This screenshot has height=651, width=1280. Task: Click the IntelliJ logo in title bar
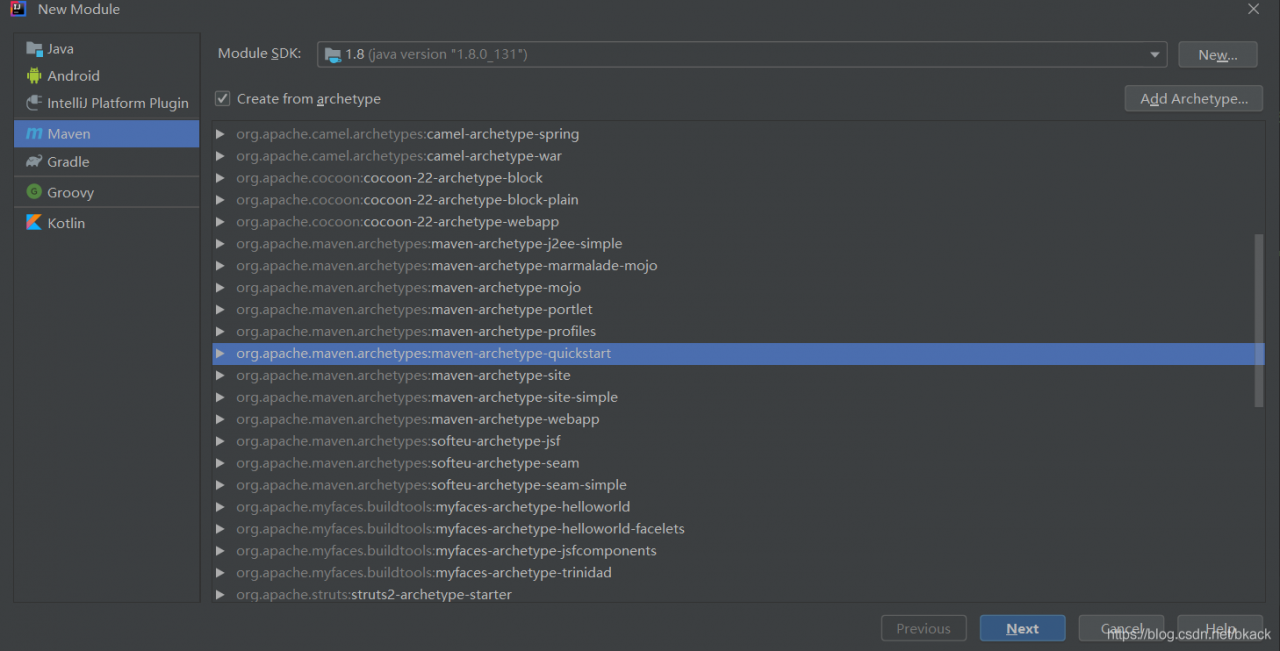click(x=18, y=9)
